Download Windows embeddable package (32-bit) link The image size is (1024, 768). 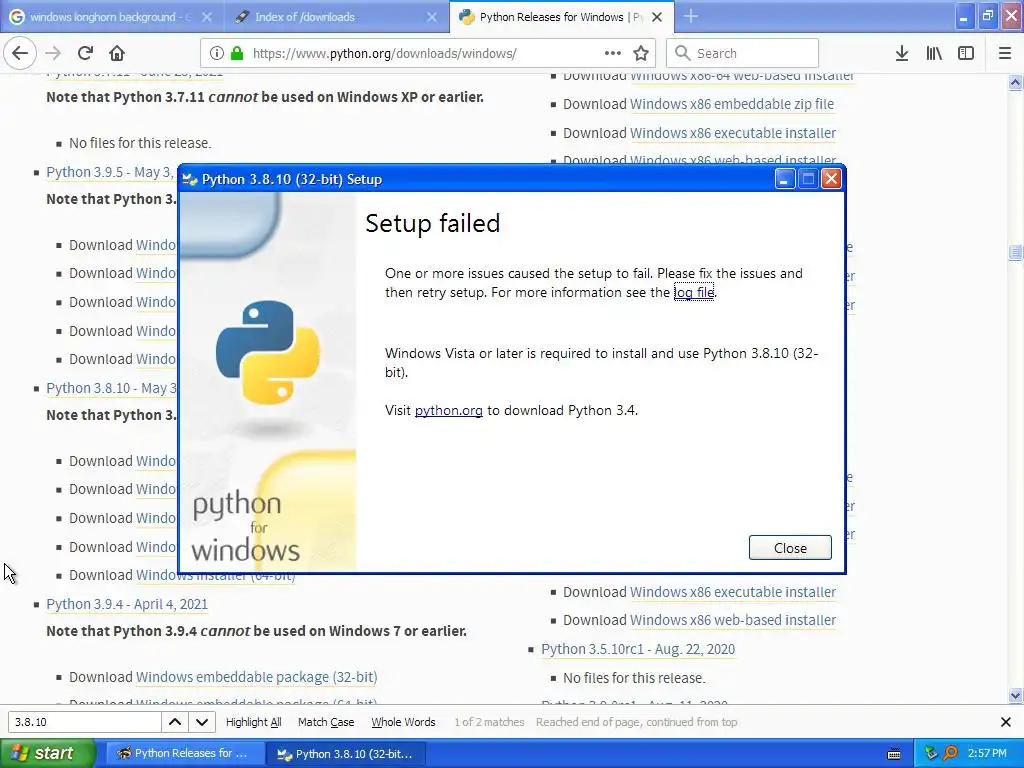tap(257, 677)
